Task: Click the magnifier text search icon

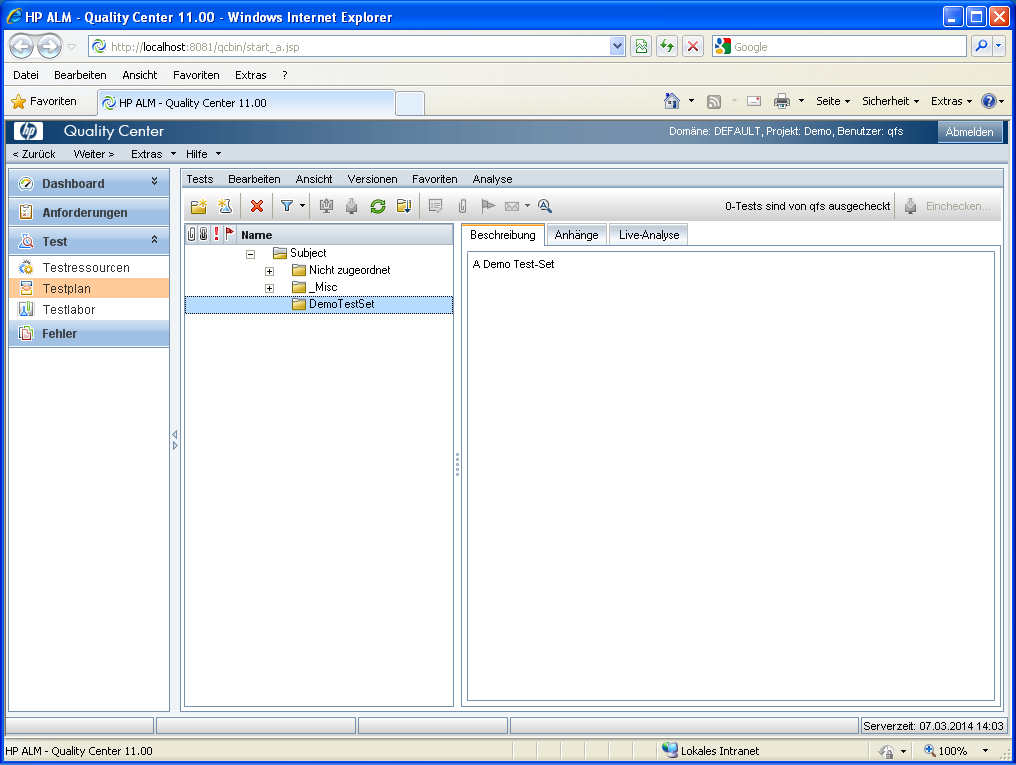Action: 545,206
